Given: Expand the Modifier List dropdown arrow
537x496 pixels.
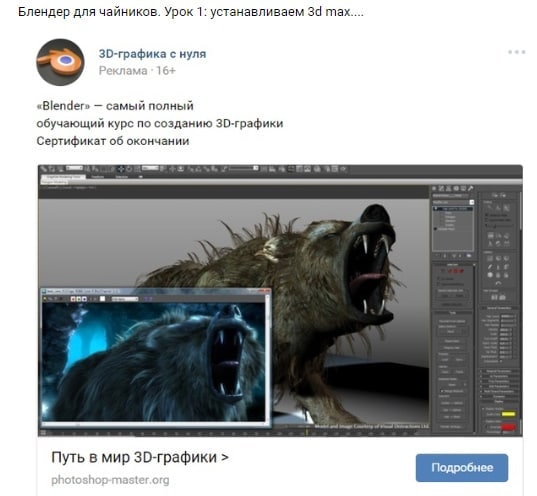Looking at the screenshot, I should (472, 202).
